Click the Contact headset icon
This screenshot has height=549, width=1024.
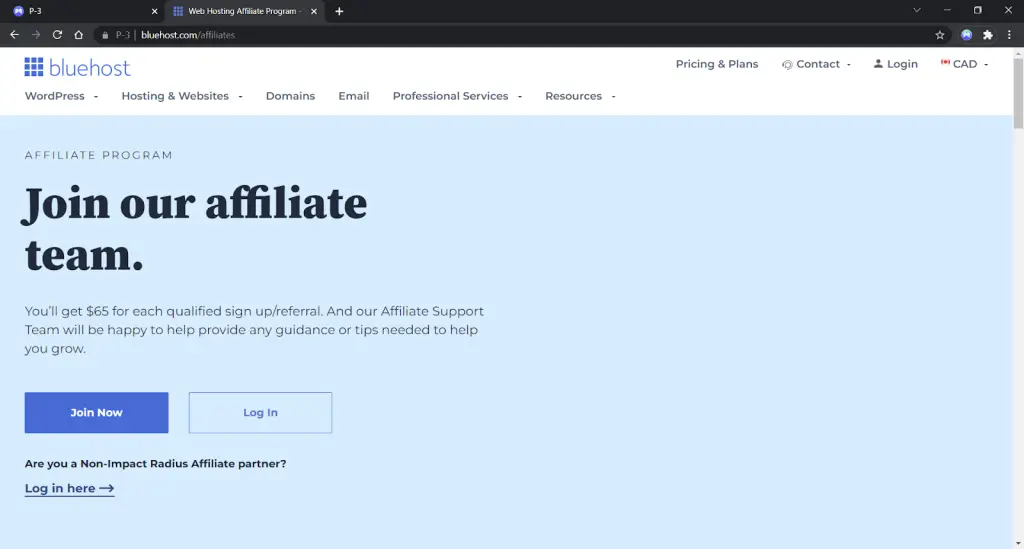click(787, 65)
